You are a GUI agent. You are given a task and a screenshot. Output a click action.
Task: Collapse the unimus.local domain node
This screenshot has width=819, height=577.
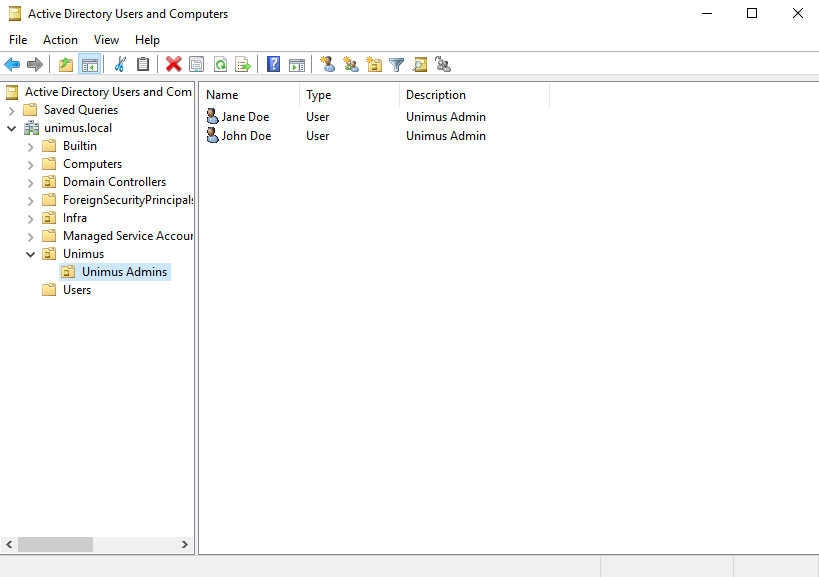[11, 127]
